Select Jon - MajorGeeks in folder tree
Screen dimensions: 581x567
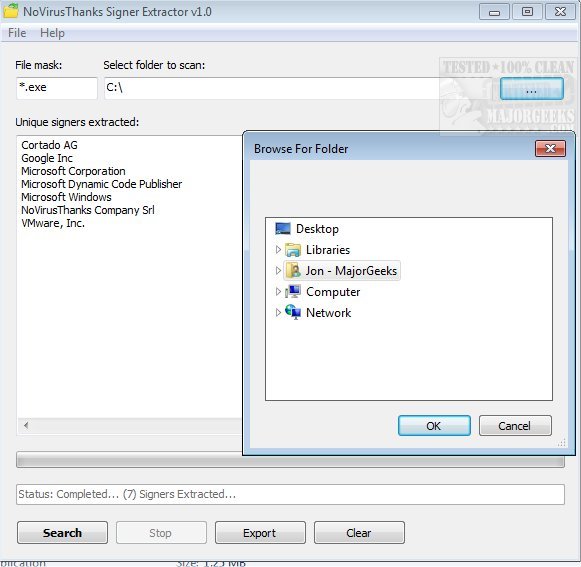(351, 271)
